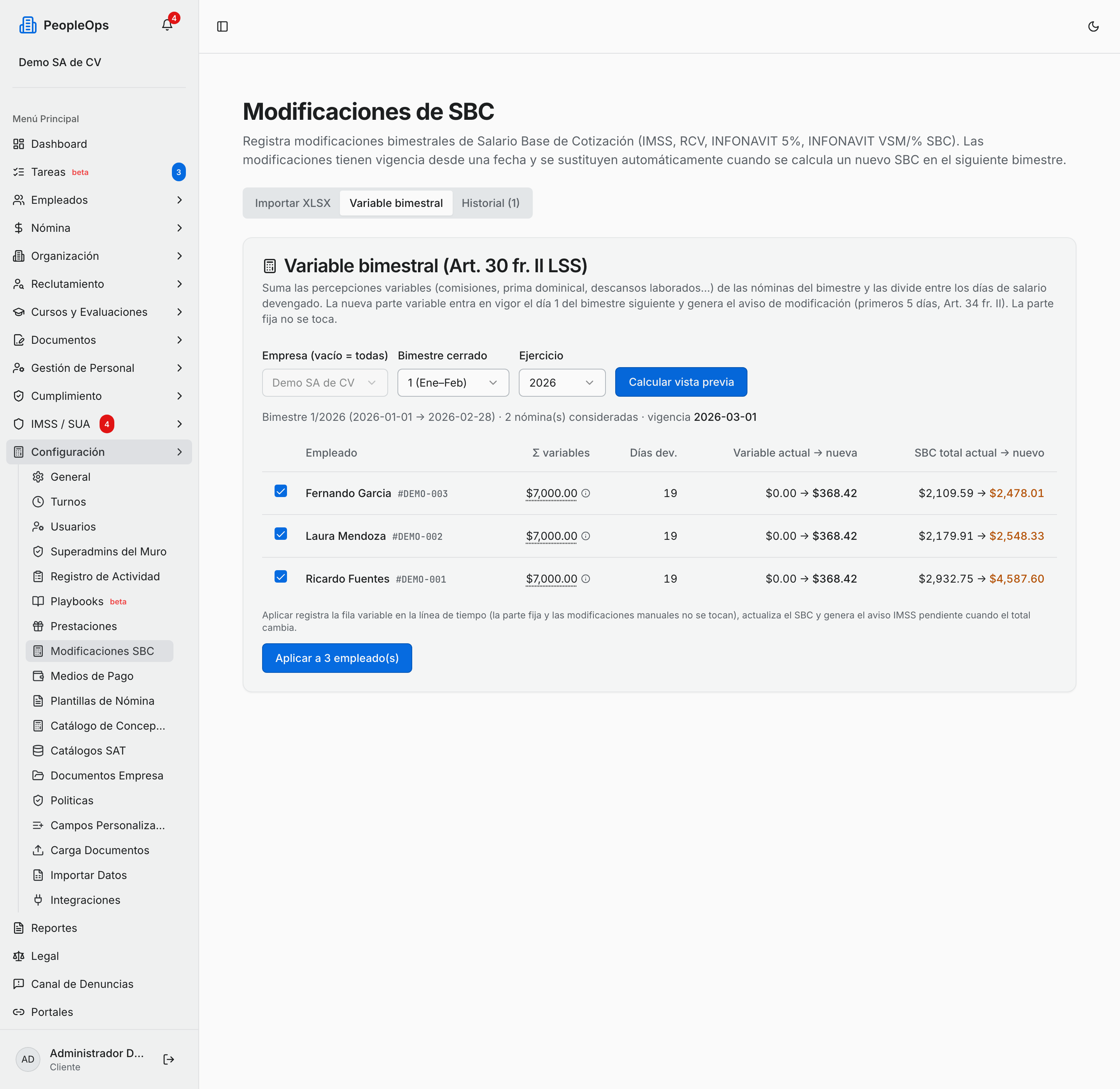Click the Turnos clock icon
This screenshot has width=1120, height=1089.
click(38, 502)
